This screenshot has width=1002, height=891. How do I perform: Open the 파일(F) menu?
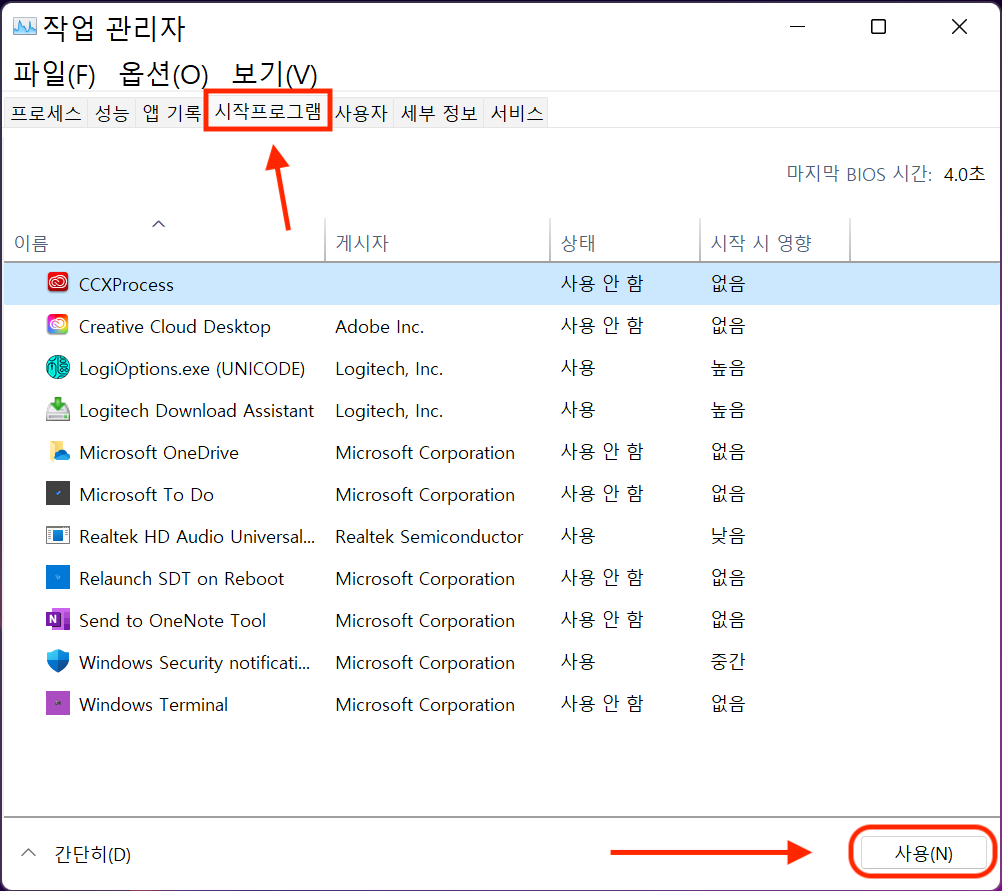tap(54, 74)
